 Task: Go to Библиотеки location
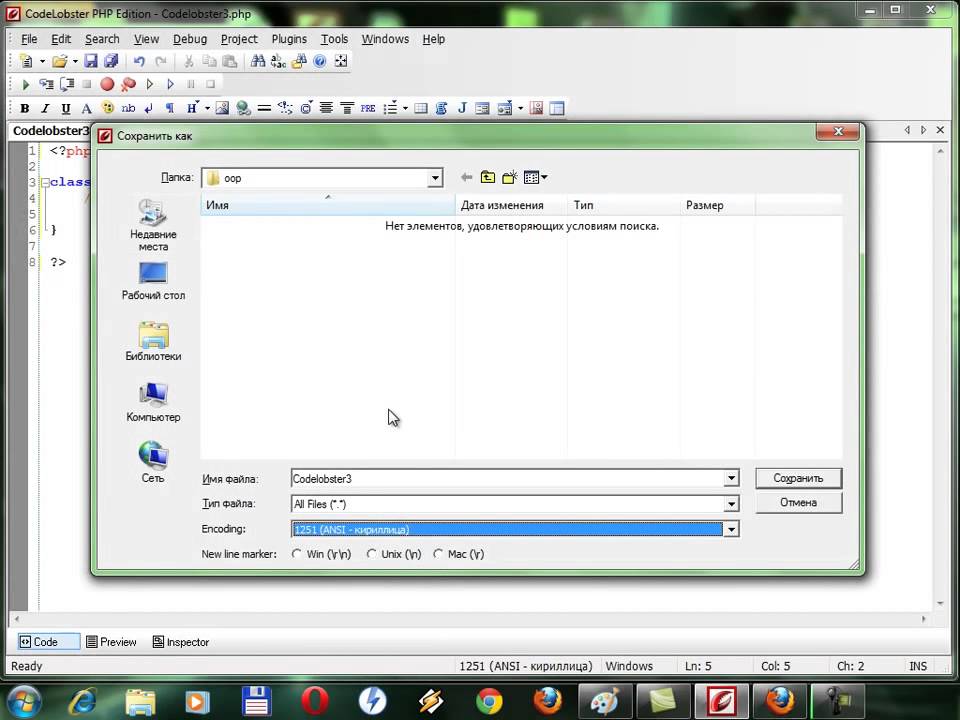coord(153,342)
